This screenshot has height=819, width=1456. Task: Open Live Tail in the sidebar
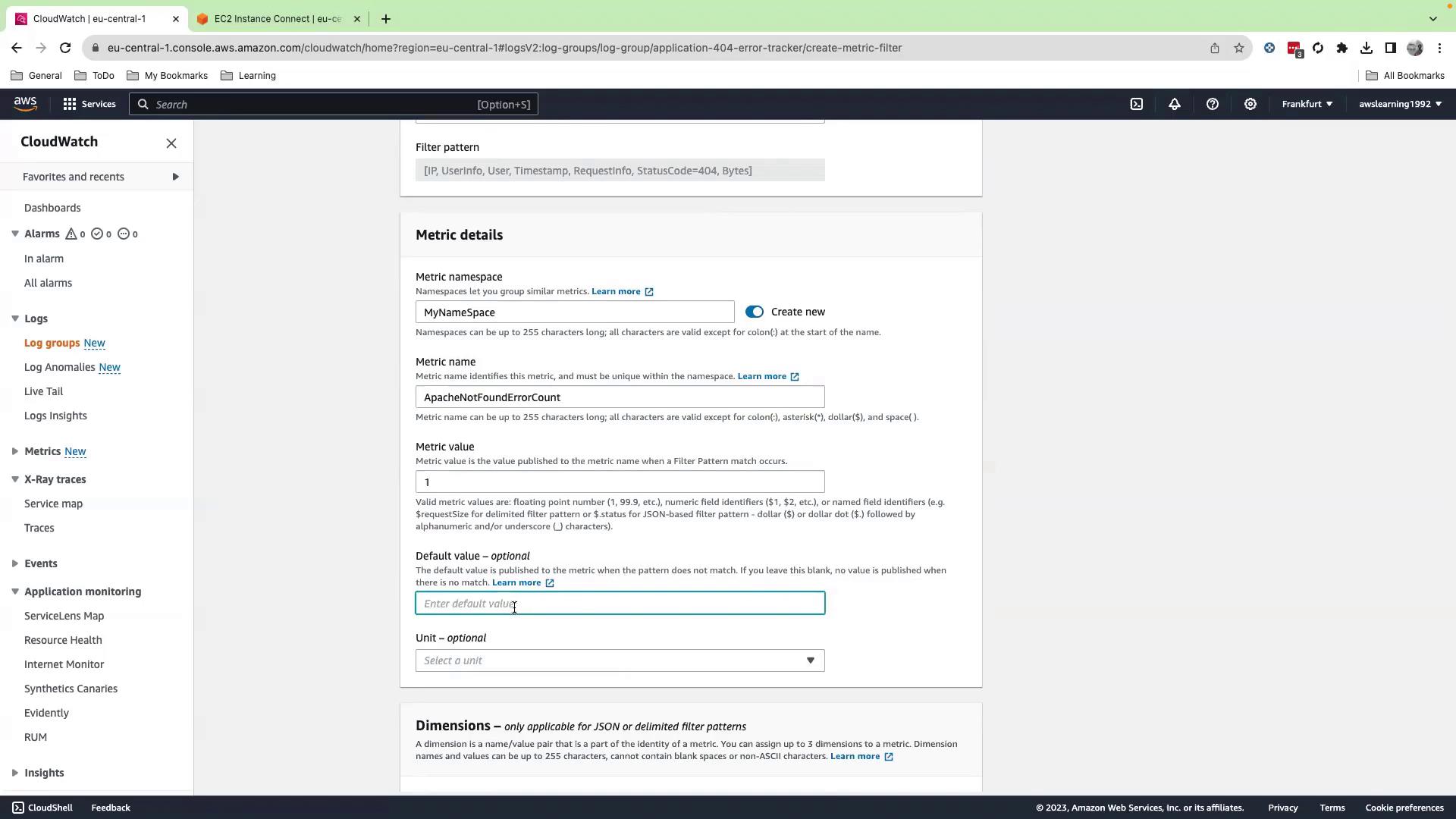(x=43, y=391)
